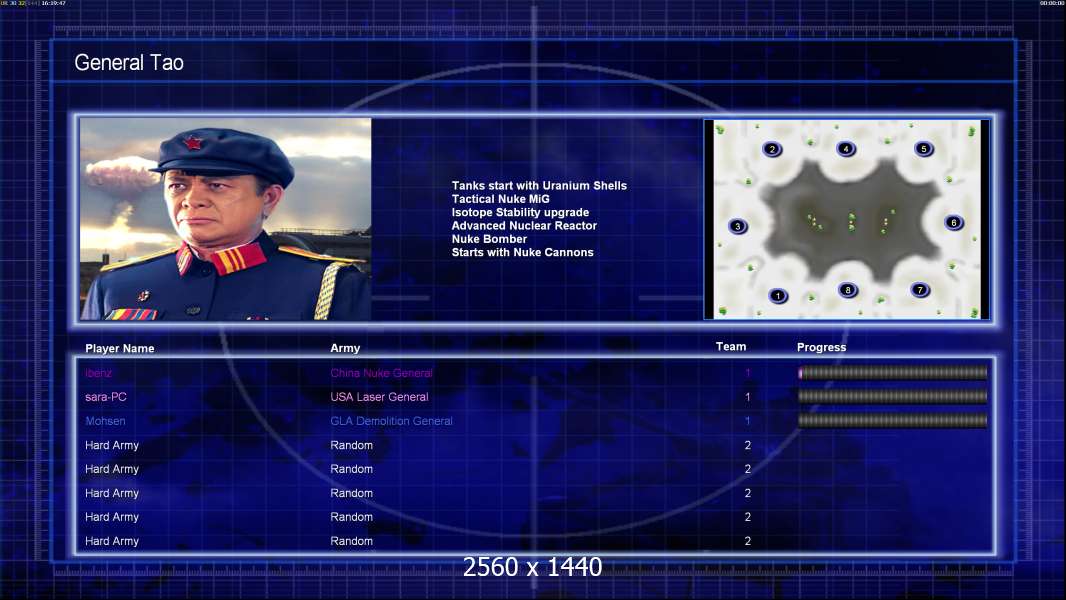Viewport: 1066px width, 600px height.
Task: Click 'Advanced Nuclear Reactor' text
Action: pyautogui.click(x=524, y=226)
